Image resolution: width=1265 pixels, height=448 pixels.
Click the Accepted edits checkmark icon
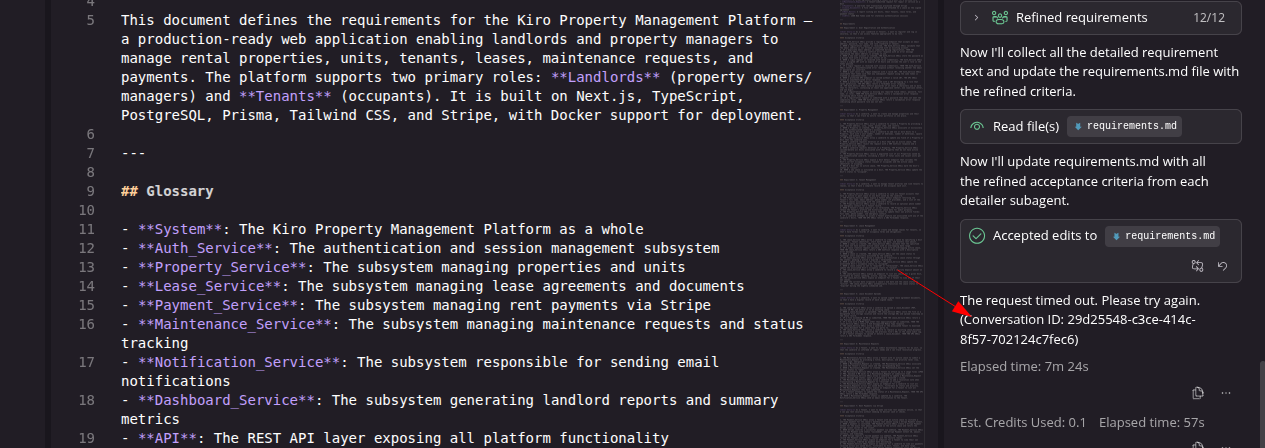click(977, 236)
